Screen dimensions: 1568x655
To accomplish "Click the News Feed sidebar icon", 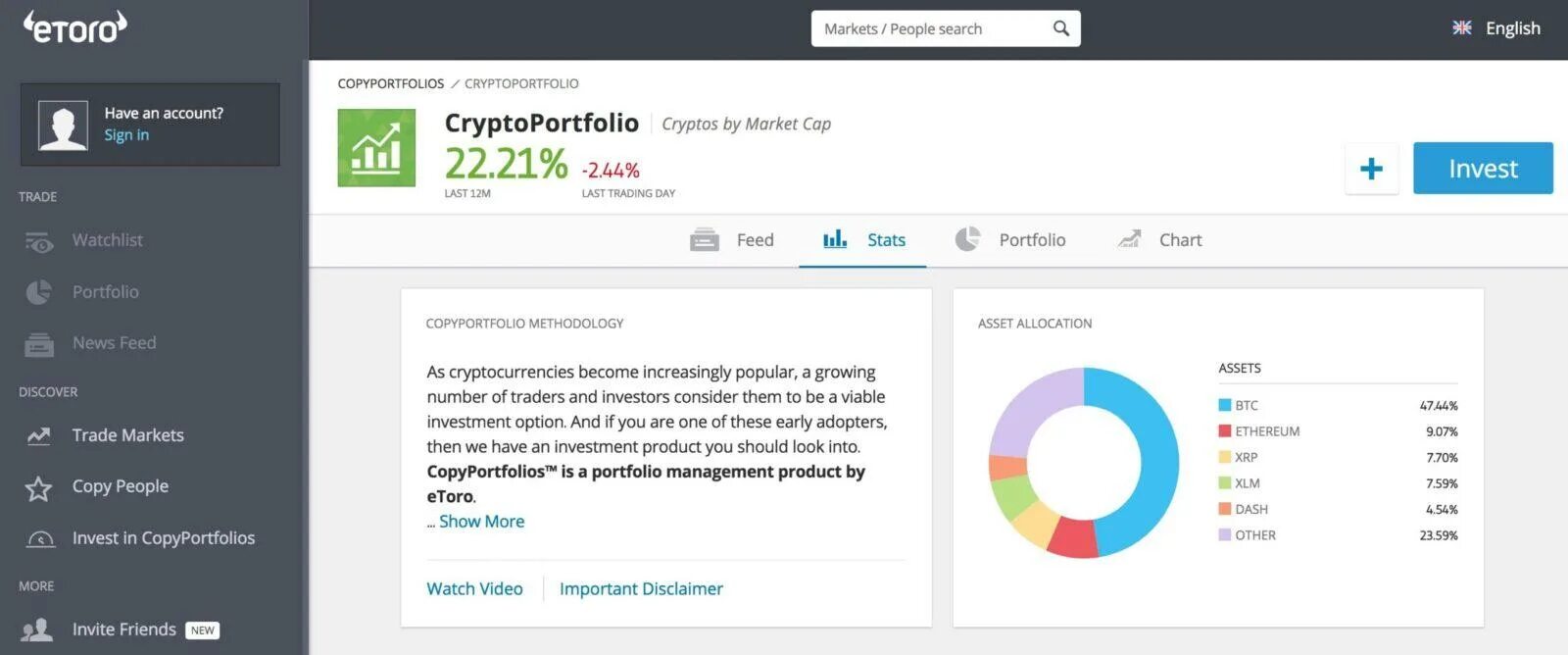I will [x=39, y=344].
